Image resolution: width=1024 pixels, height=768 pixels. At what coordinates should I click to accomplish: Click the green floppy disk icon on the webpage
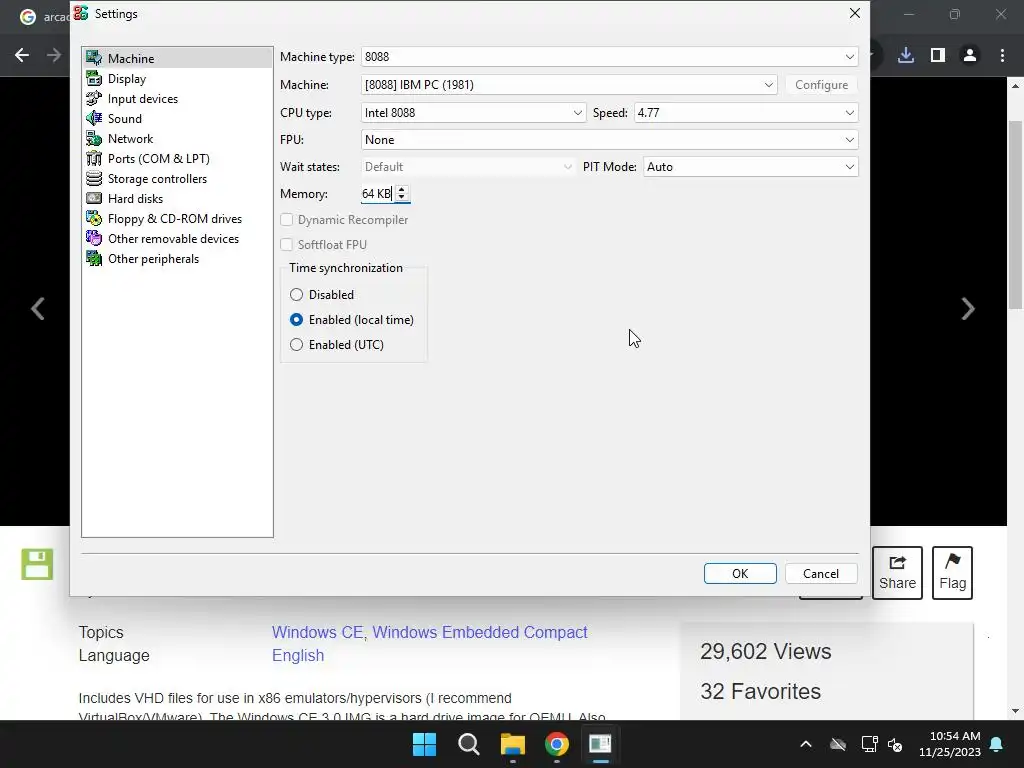pos(37,564)
